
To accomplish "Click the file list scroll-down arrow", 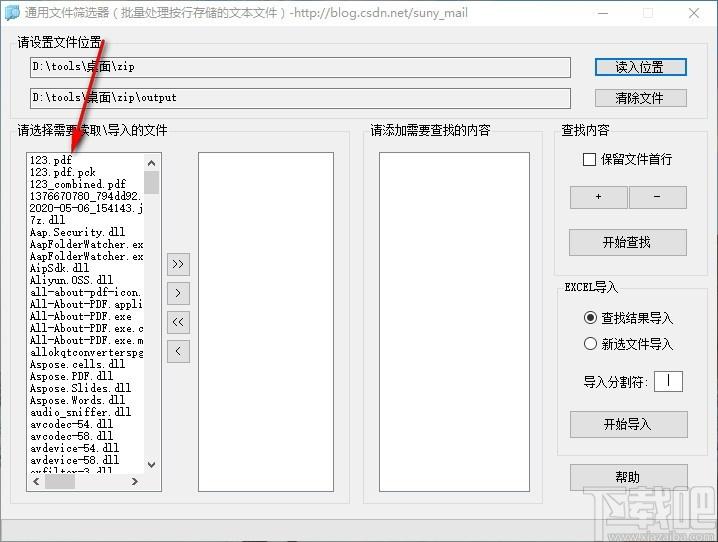I will [x=152, y=465].
